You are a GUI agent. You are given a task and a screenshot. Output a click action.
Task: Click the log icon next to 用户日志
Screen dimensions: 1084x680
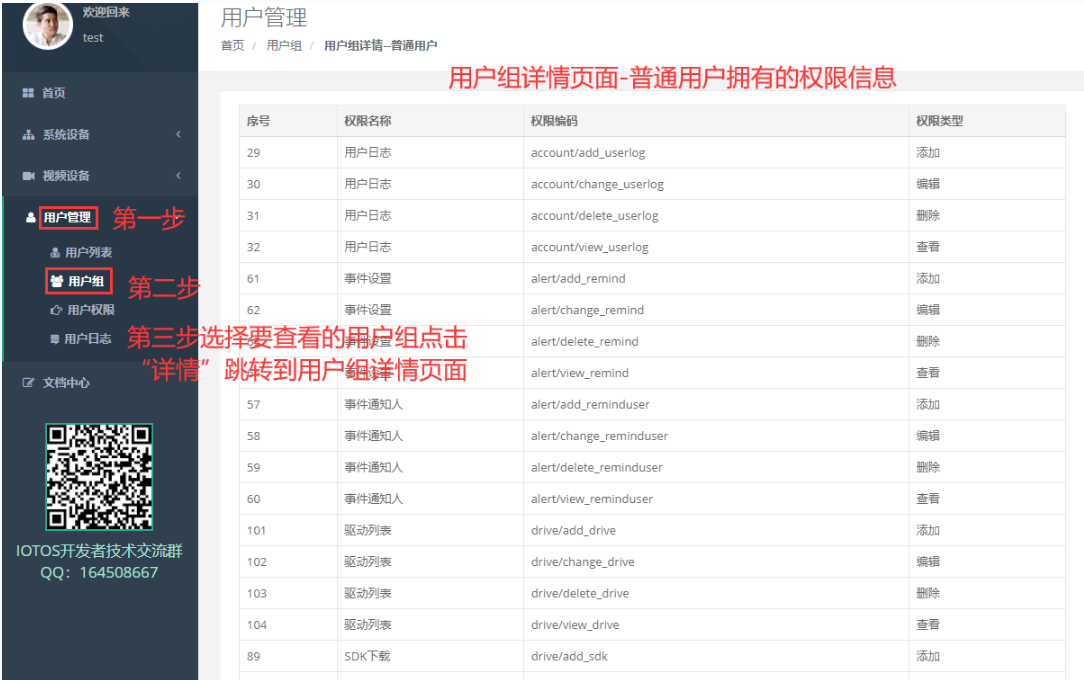click(54, 338)
